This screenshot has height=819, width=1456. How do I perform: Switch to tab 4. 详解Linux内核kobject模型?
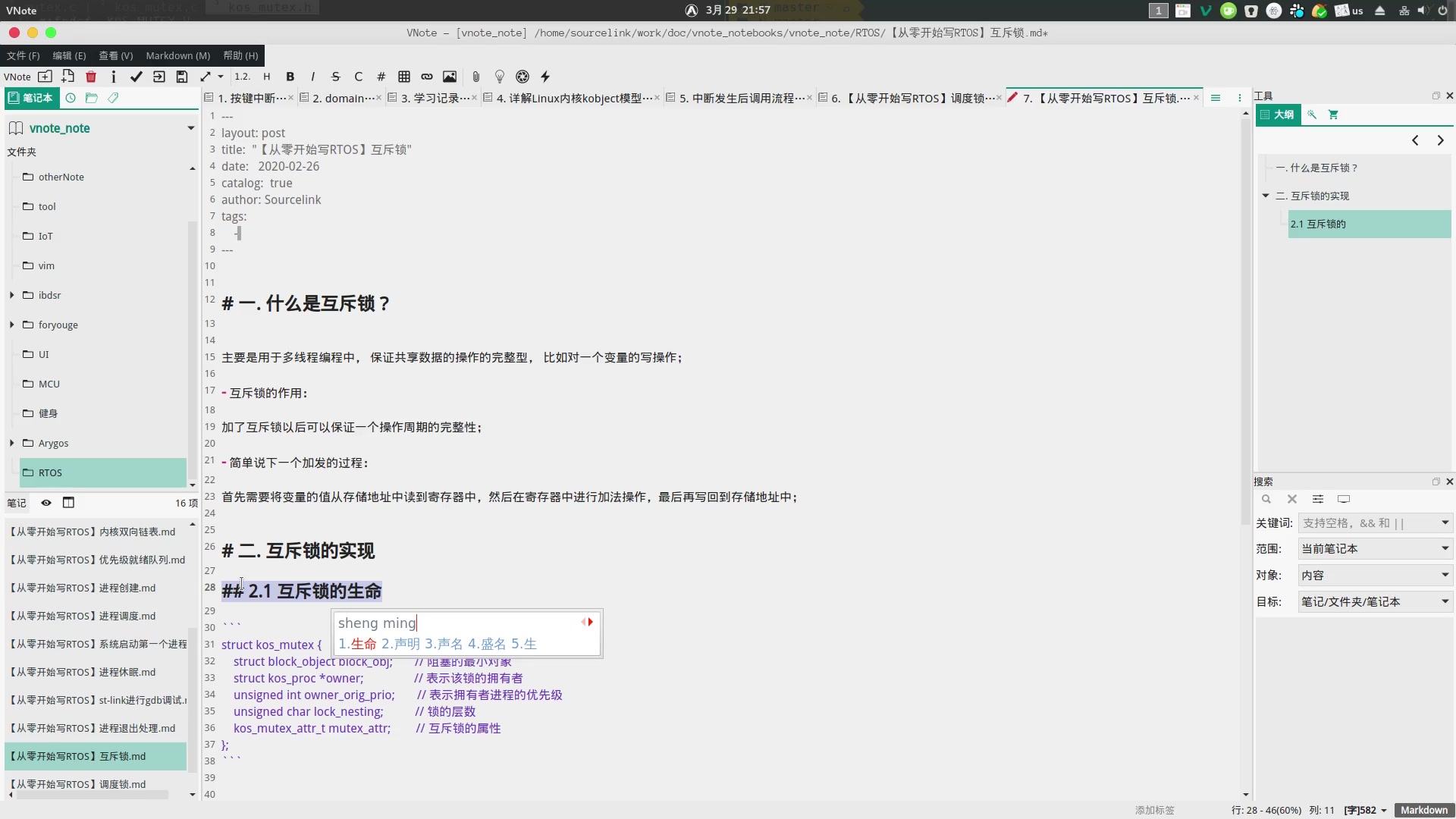click(x=573, y=98)
